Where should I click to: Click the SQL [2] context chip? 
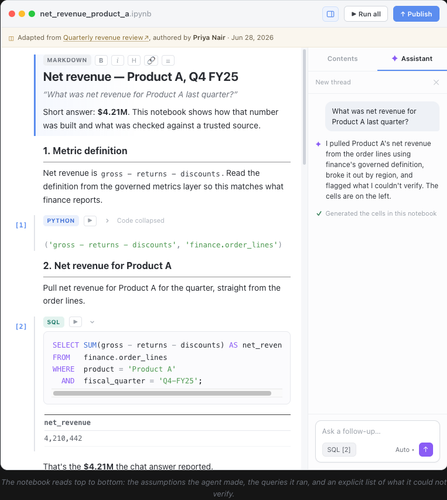(339, 450)
